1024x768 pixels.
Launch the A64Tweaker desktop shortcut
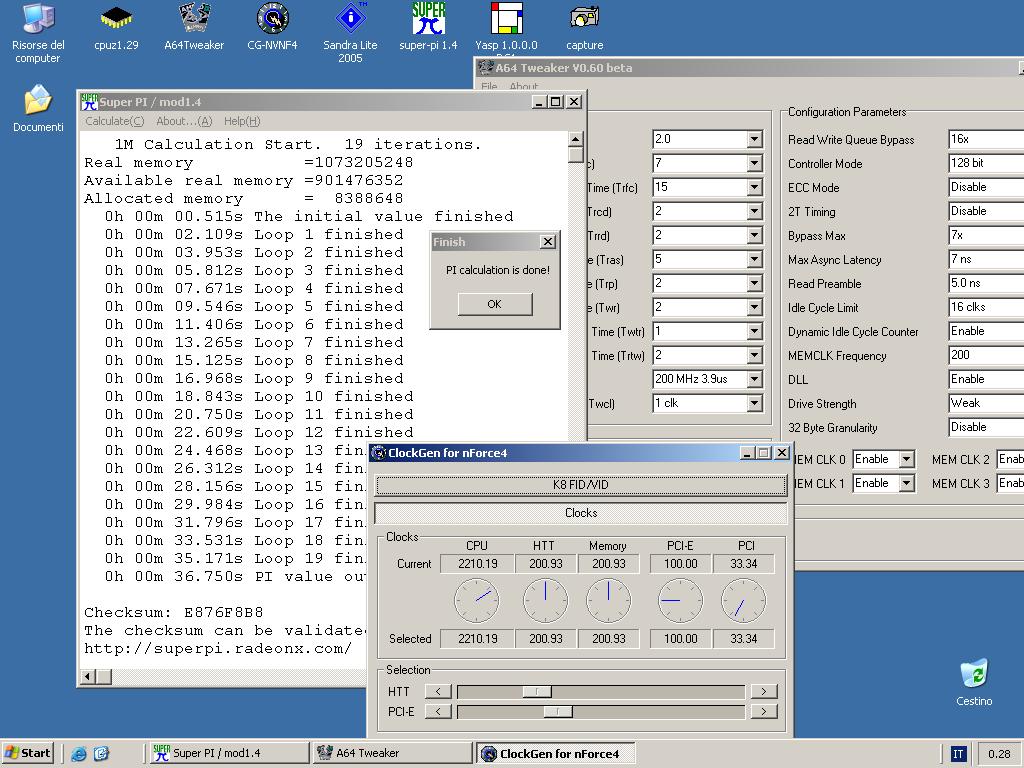click(x=194, y=20)
